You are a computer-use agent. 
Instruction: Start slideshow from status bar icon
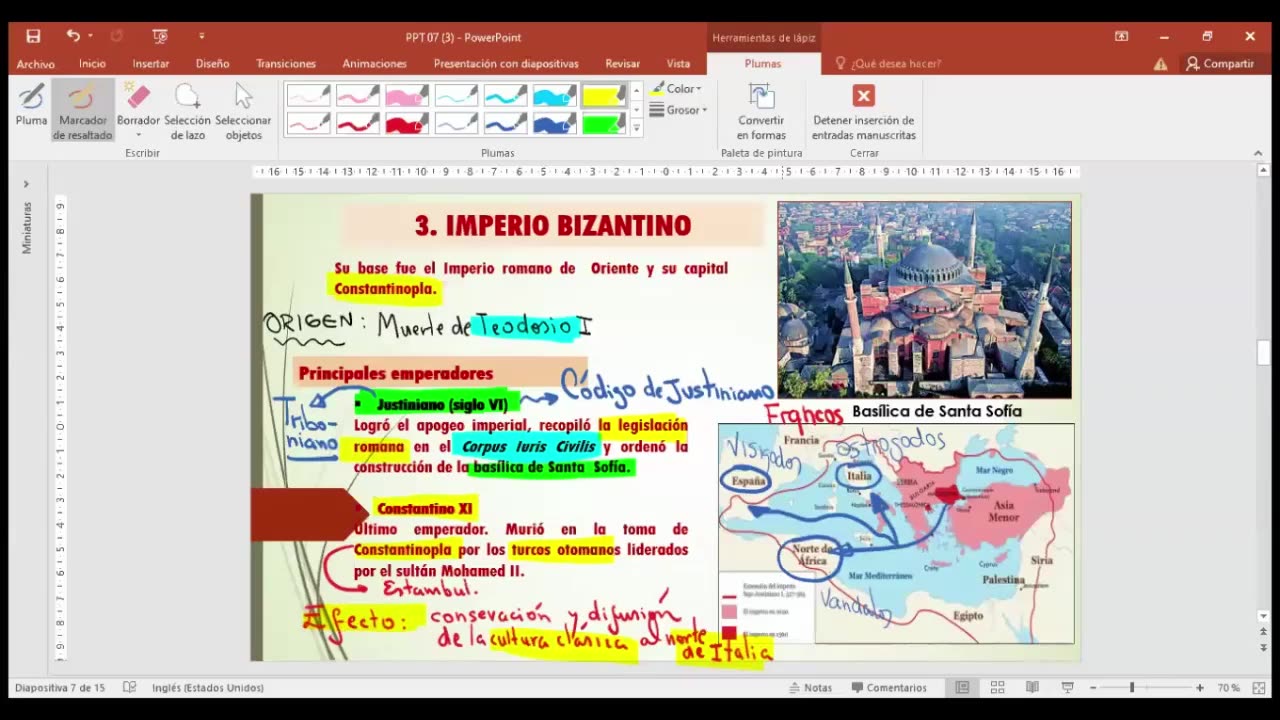point(1067,688)
